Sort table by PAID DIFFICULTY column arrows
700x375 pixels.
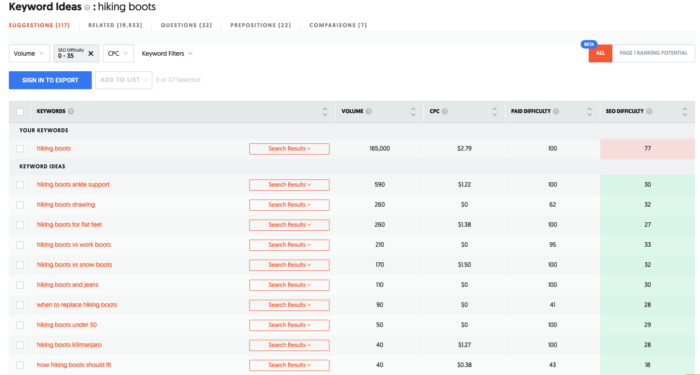[589, 112]
